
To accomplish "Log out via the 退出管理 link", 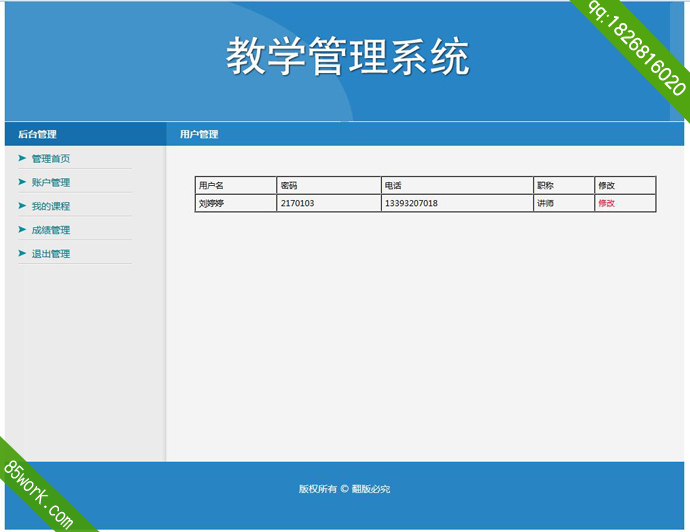I will (51, 255).
